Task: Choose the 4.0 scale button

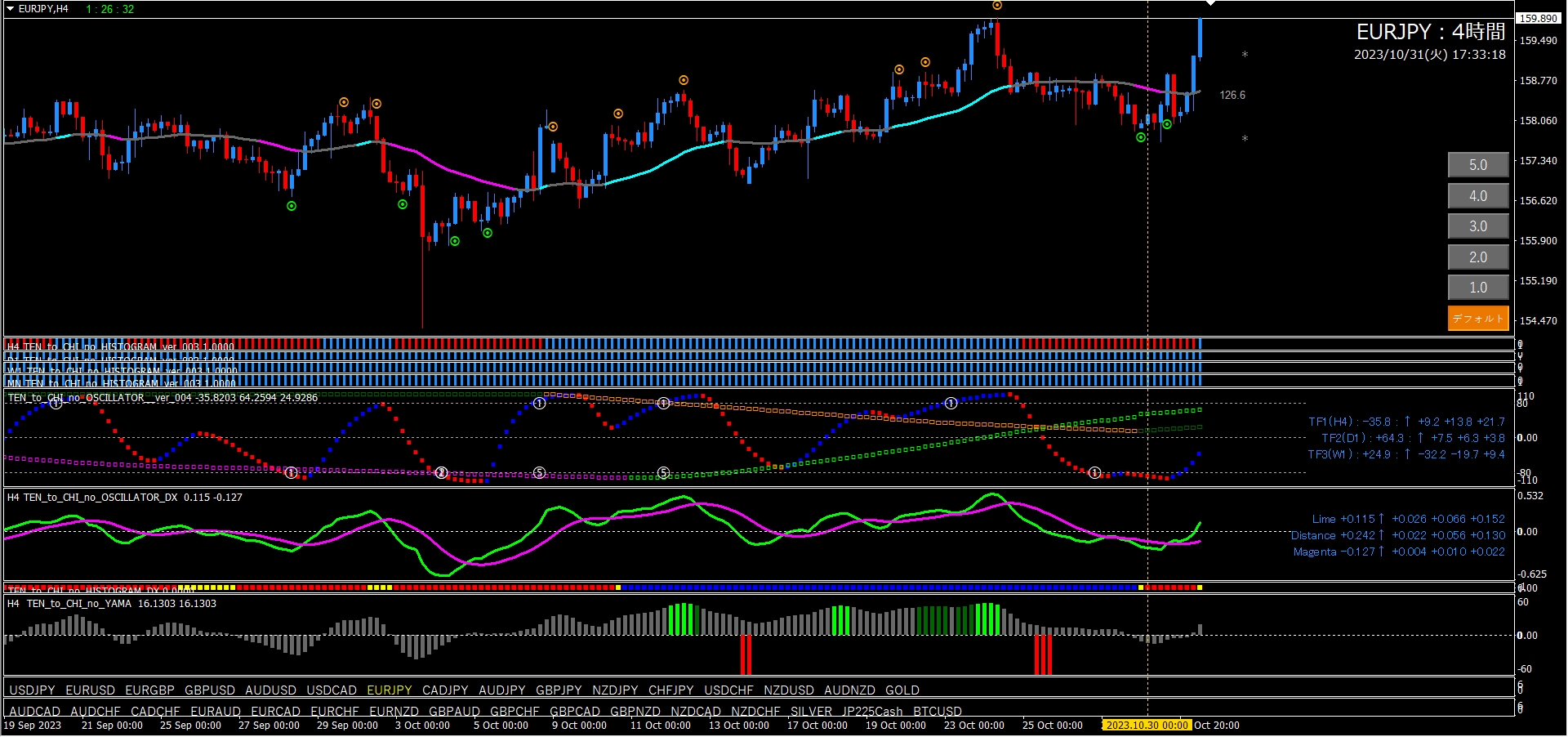Action: [1478, 196]
